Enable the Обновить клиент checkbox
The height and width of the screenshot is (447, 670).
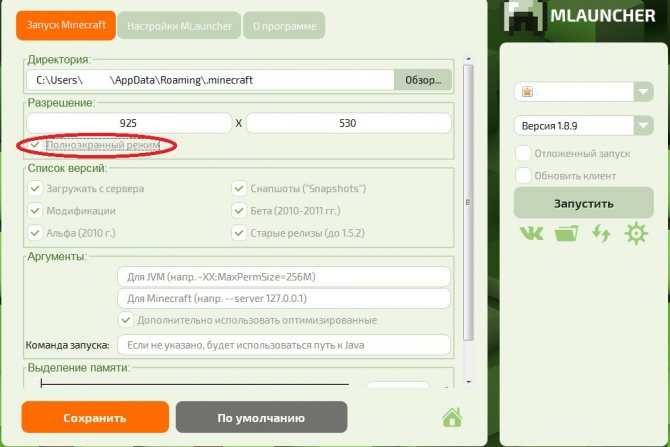523,176
